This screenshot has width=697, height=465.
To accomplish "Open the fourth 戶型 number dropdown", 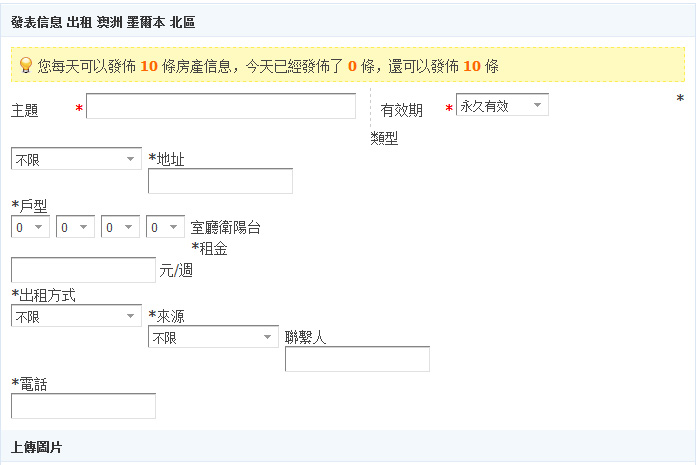I will 165,228.
